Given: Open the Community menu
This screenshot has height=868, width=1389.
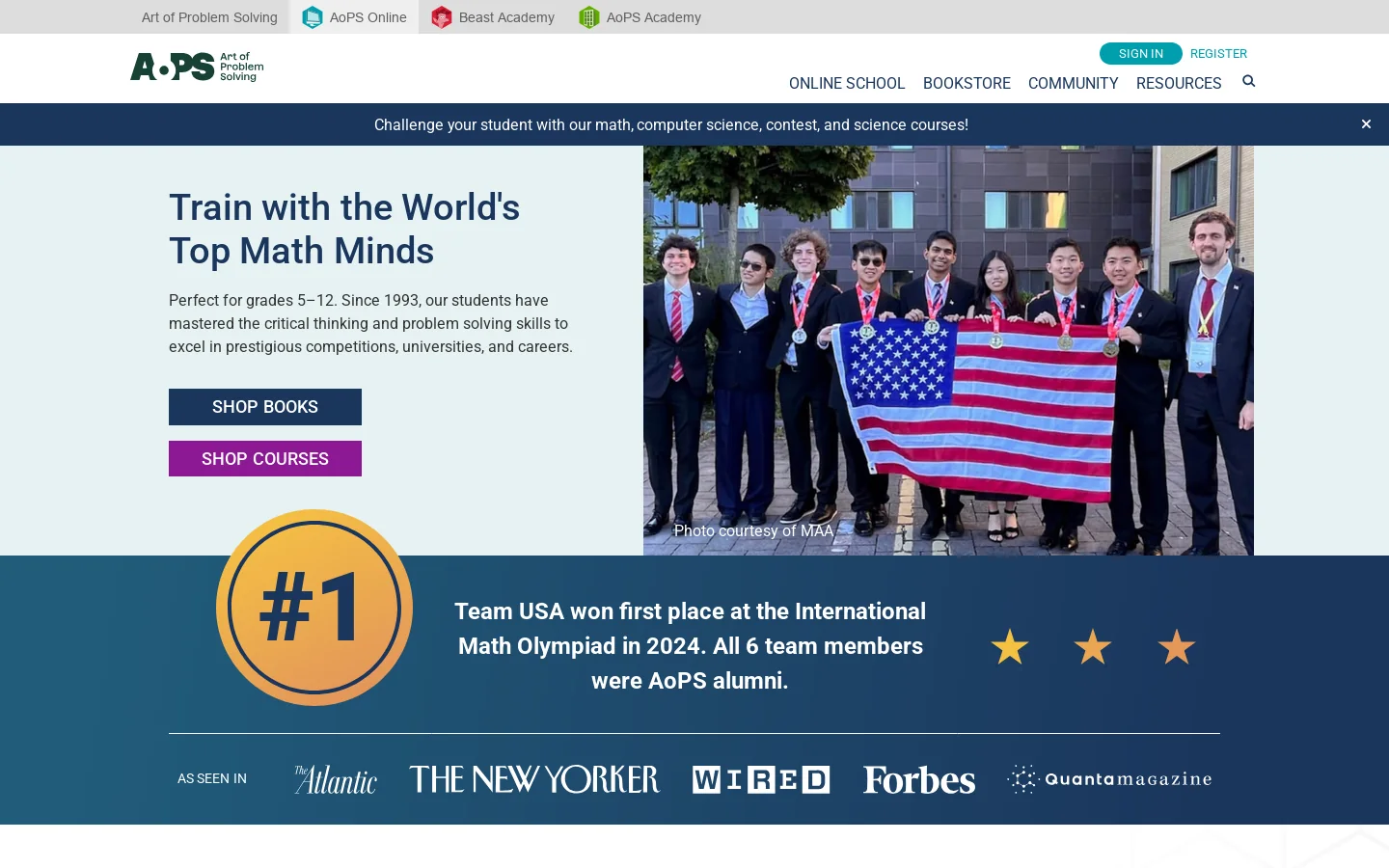Looking at the screenshot, I should coord(1074,84).
